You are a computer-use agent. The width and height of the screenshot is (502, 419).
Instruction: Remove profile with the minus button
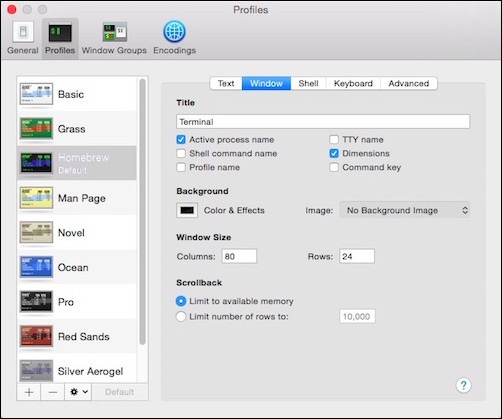click(53, 392)
